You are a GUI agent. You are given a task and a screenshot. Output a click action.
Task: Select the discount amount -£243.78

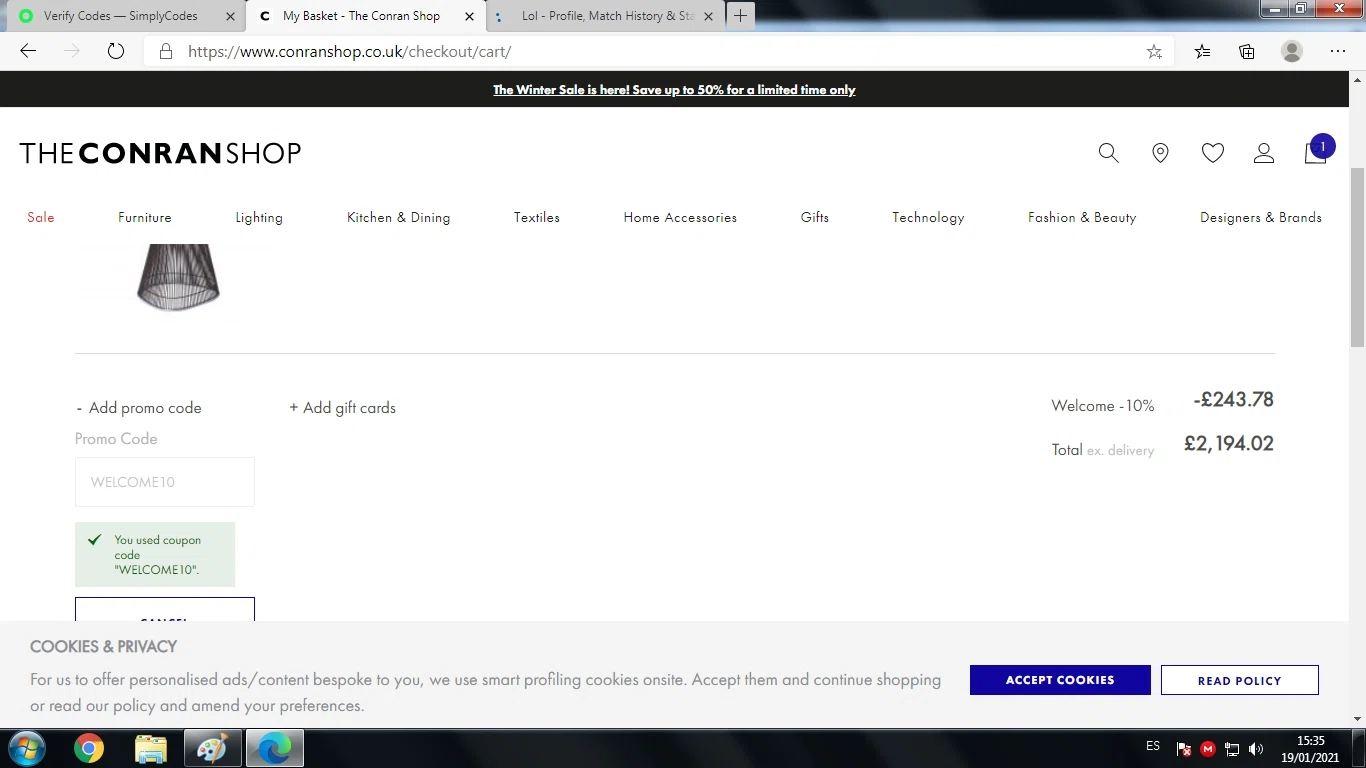pos(1233,400)
